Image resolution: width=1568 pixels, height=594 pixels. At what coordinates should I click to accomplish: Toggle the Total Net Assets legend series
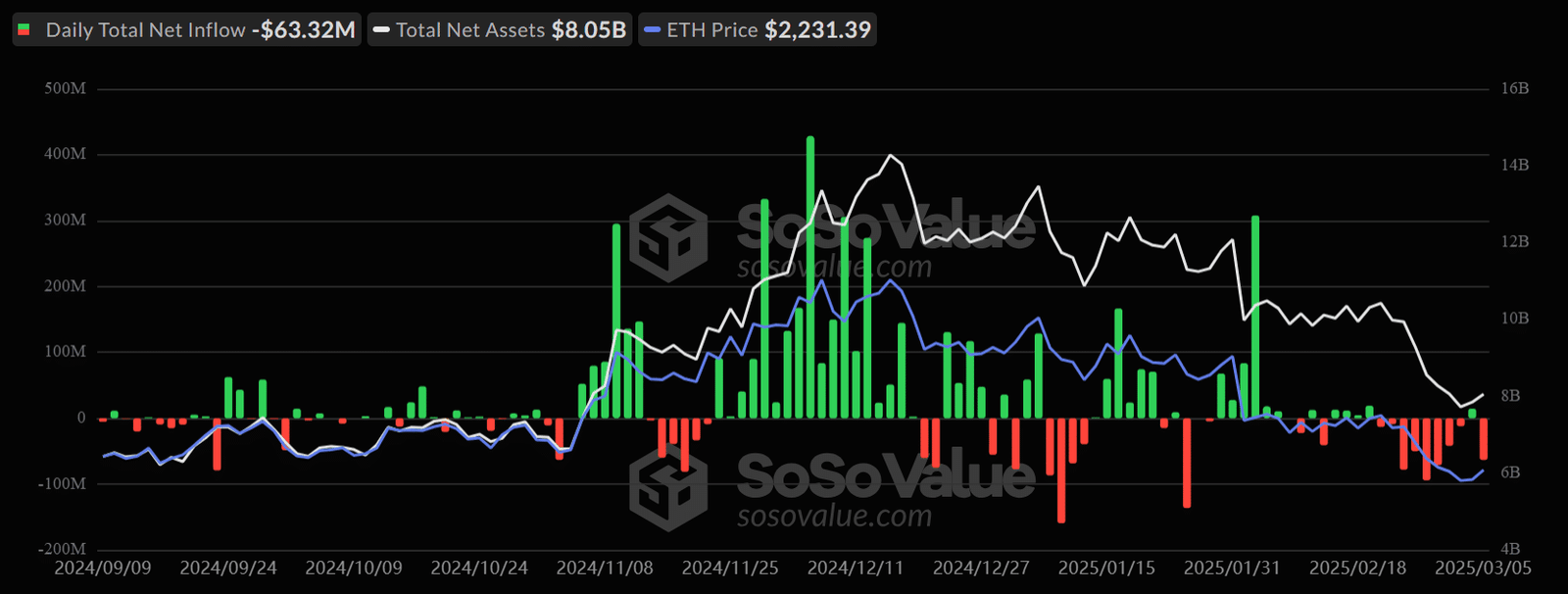point(470,30)
